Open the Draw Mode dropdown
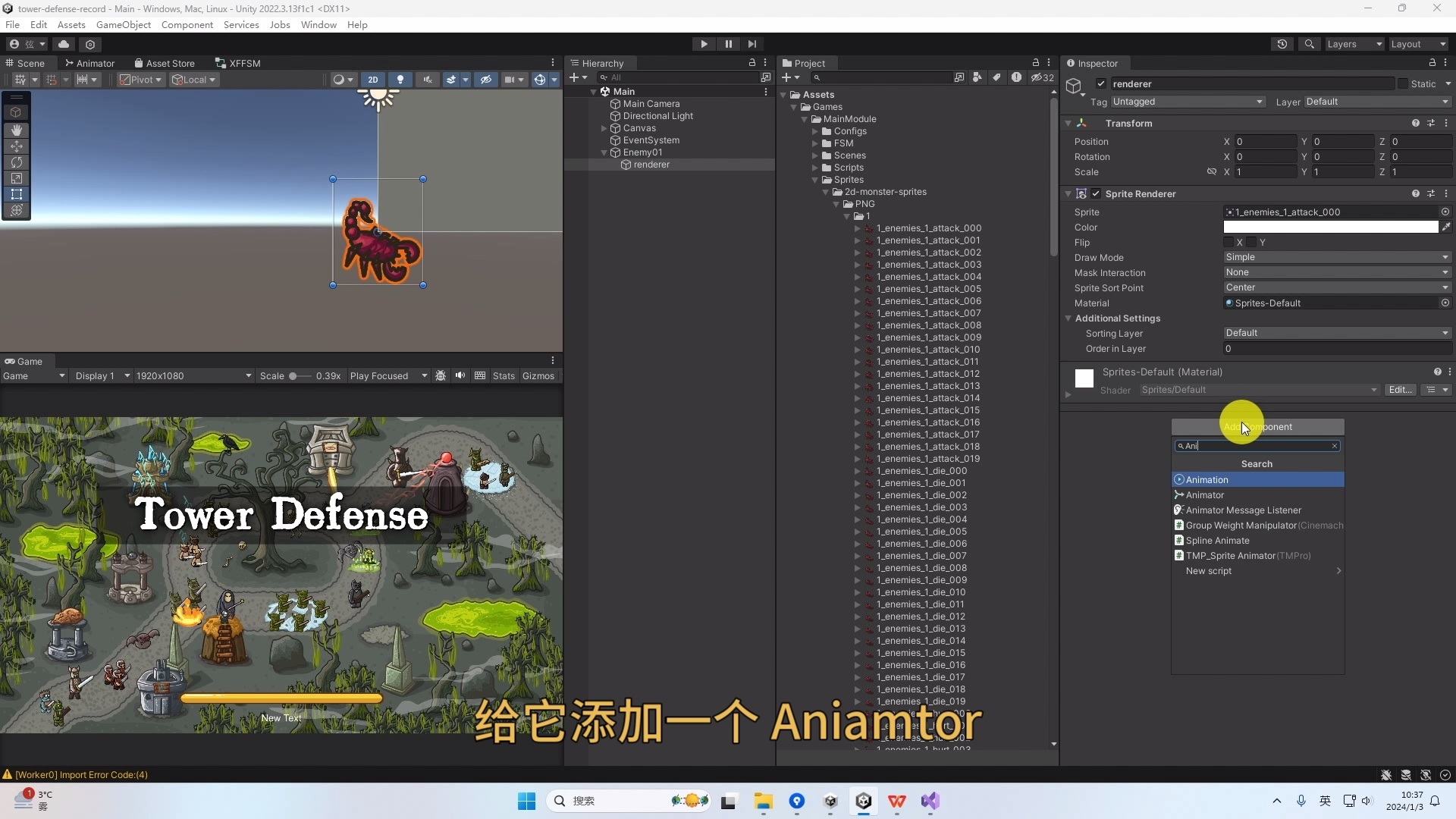This screenshot has height=819, width=1456. [1336, 257]
